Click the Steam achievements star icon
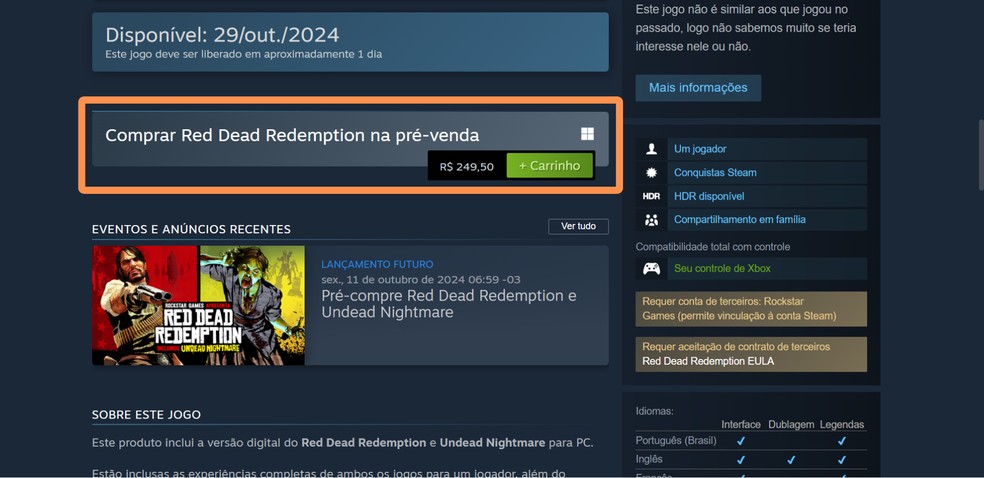The width and height of the screenshot is (984, 478). pos(651,173)
